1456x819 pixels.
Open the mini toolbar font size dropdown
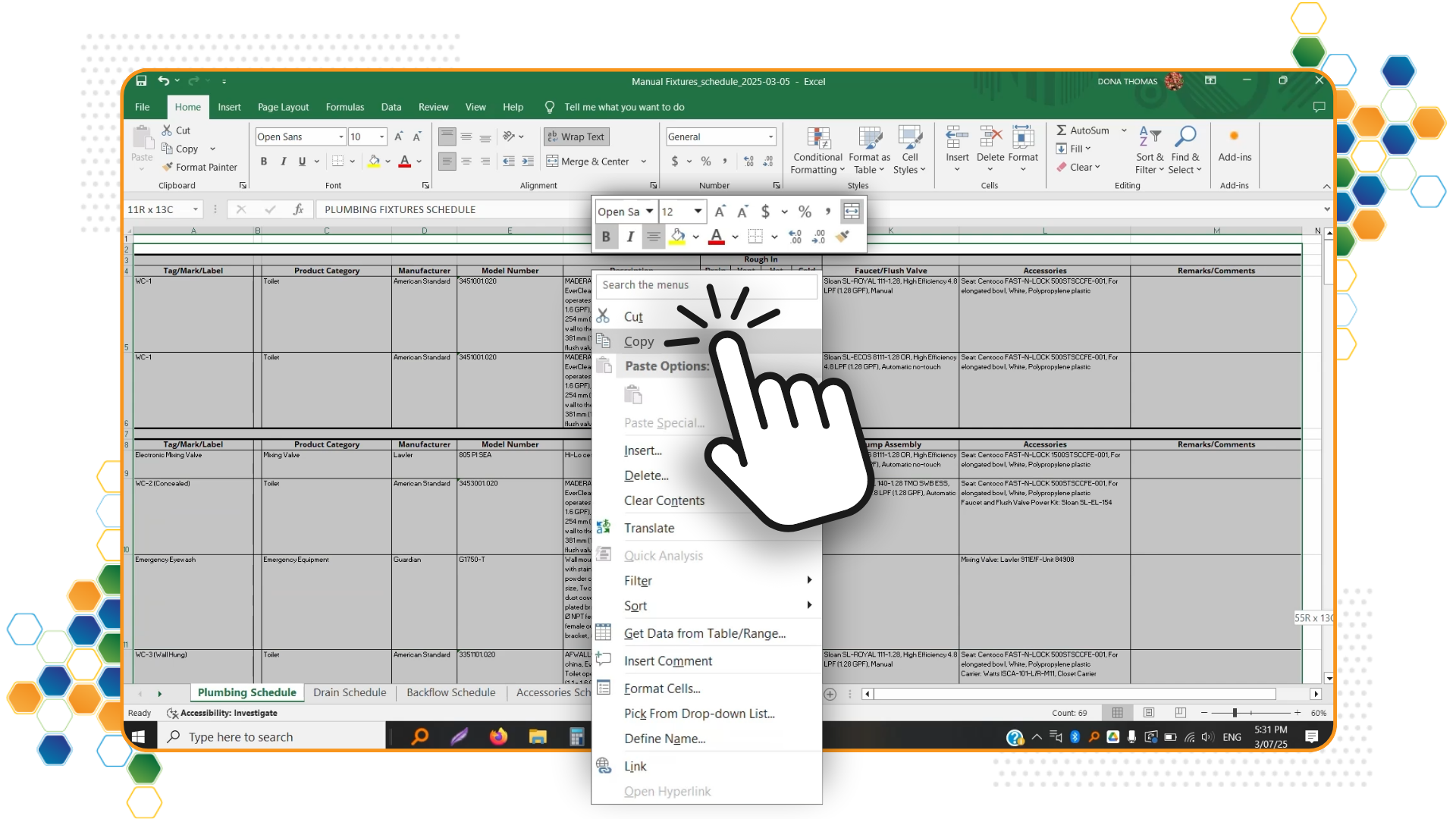click(x=698, y=212)
